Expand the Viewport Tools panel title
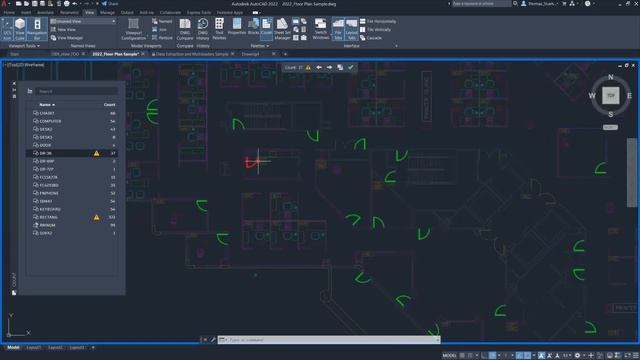The image size is (640, 360). point(24,46)
